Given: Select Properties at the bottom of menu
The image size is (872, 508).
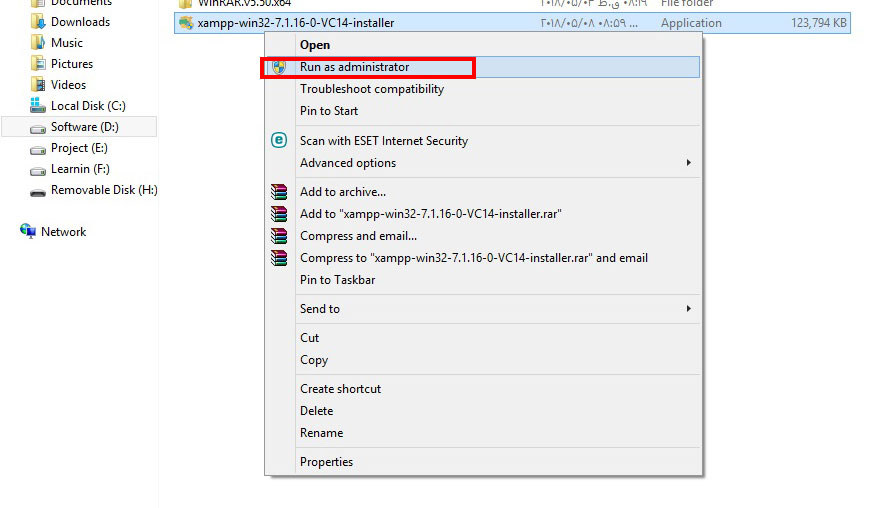Looking at the screenshot, I should (x=326, y=462).
